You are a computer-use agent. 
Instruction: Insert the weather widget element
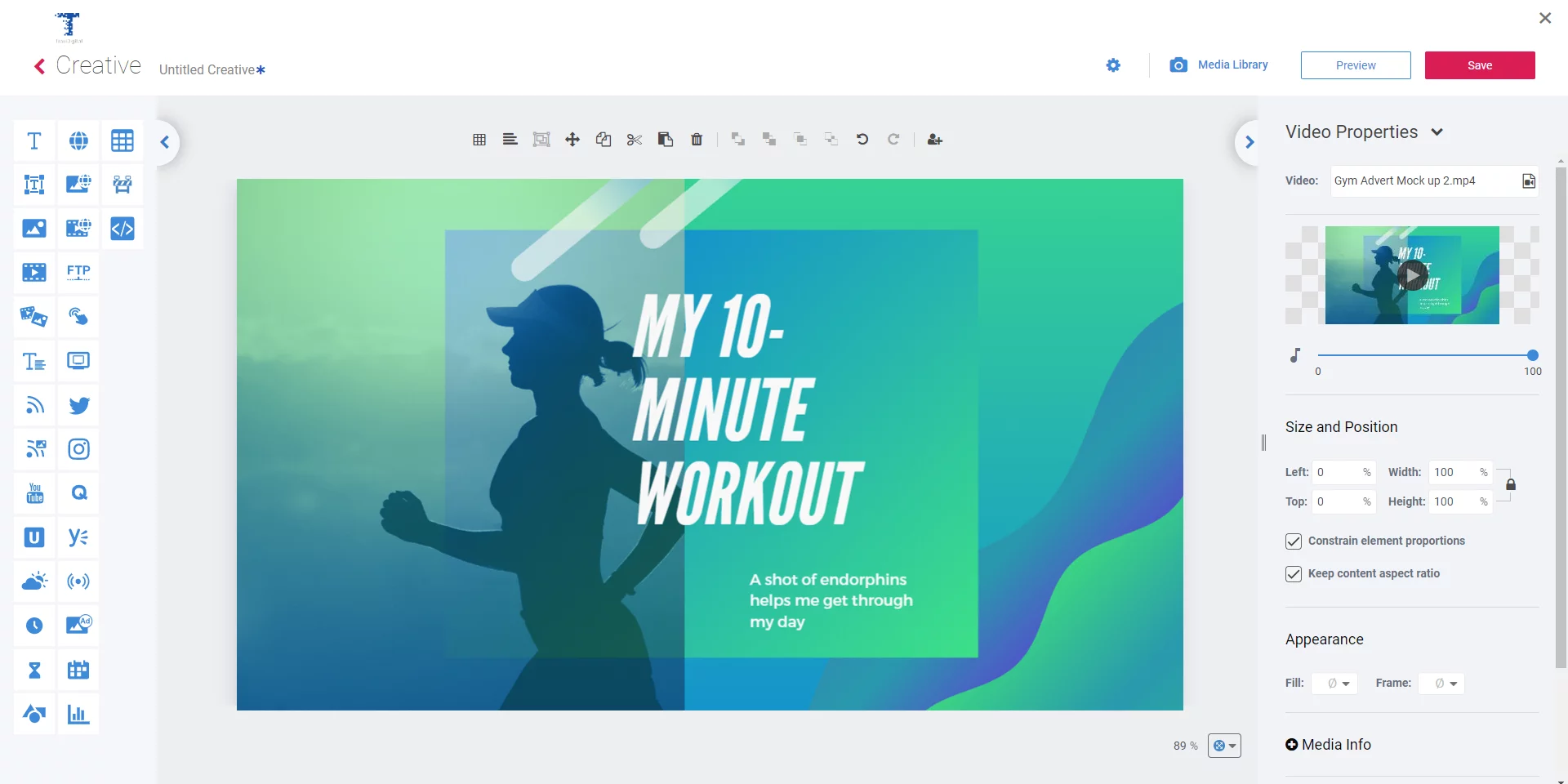point(34,581)
